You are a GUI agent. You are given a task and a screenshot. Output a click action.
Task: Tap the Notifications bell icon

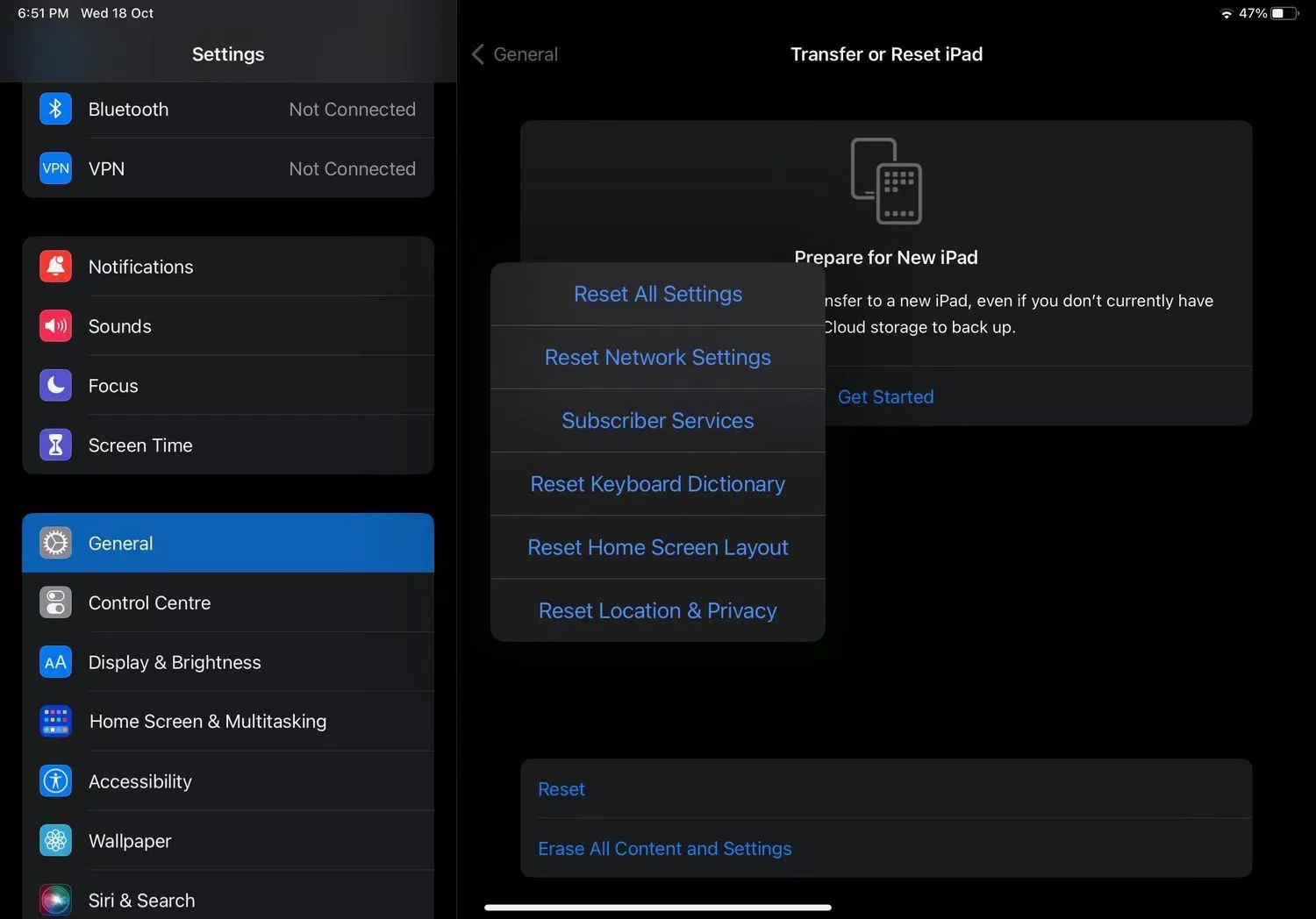pos(55,267)
